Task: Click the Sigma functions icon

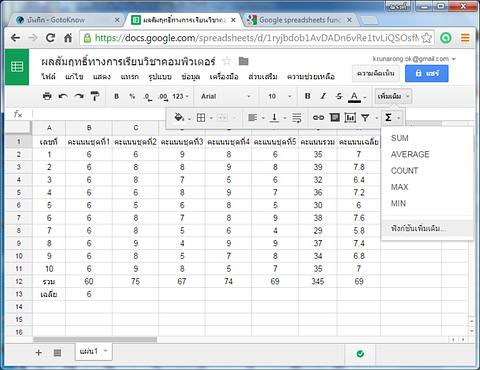Action: click(388, 117)
